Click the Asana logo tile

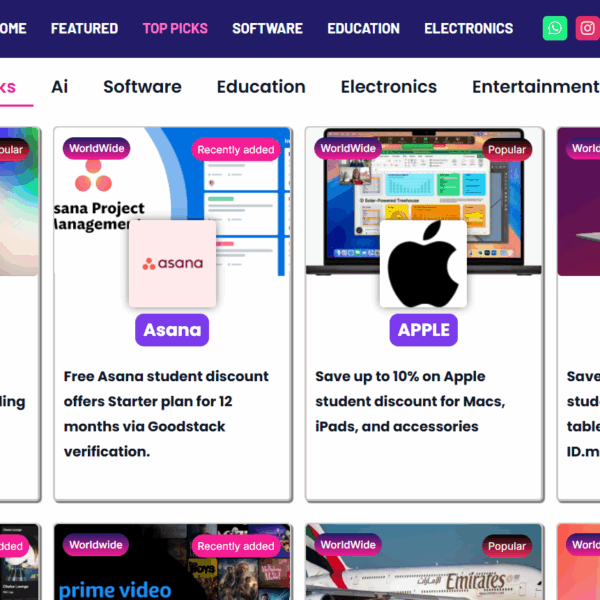click(x=172, y=264)
